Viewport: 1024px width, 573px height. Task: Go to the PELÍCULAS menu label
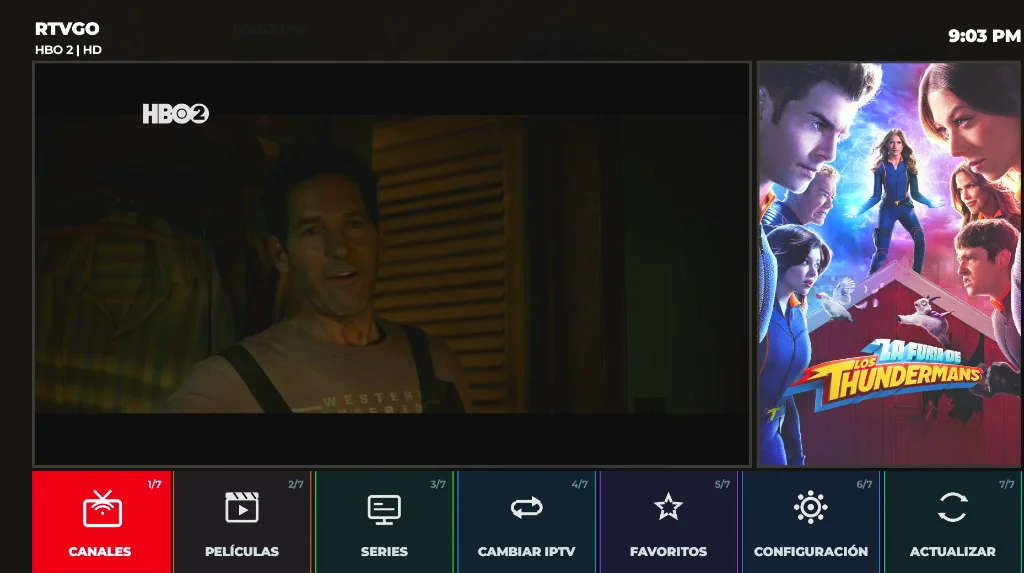[242, 551]
